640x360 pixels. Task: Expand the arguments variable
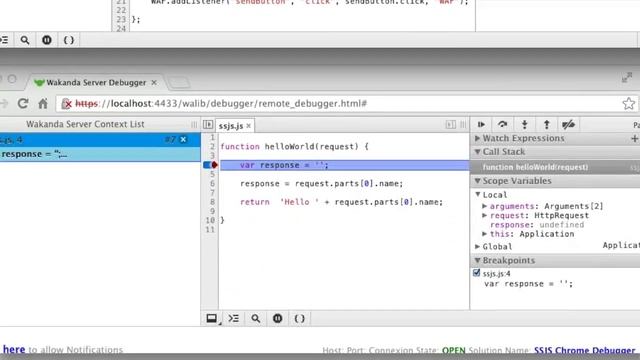484,206
